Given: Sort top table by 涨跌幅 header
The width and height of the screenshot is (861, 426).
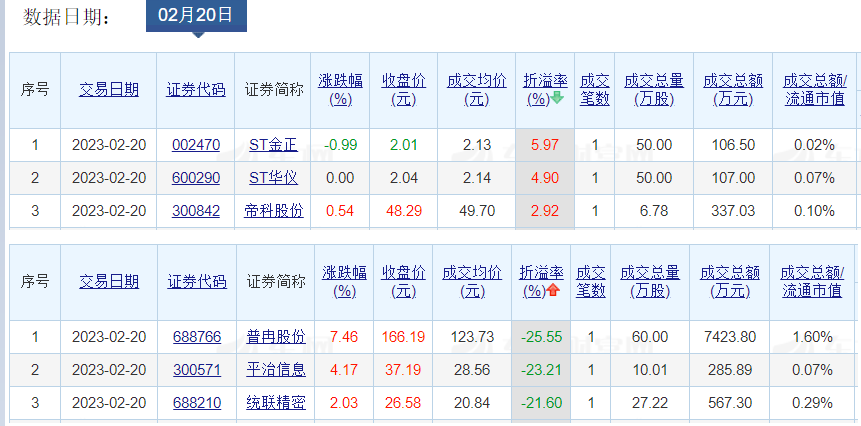Looking at the screenshot, I should (x=341, y=89).
